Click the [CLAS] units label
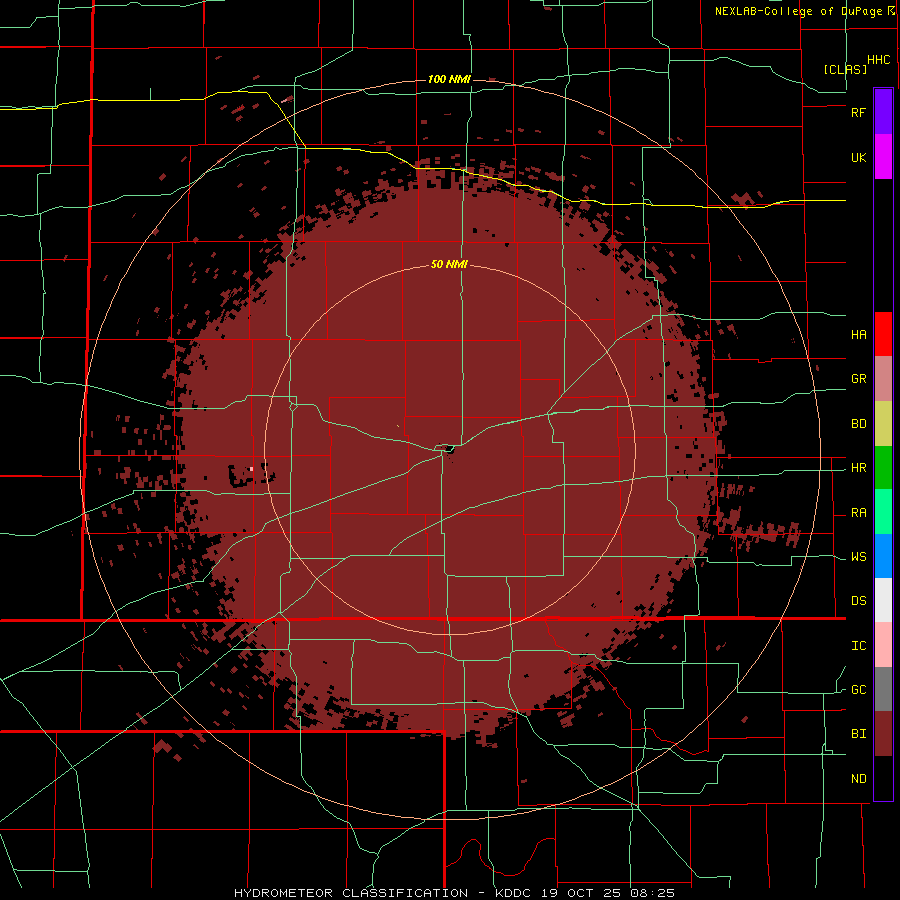 click(845, 69)
